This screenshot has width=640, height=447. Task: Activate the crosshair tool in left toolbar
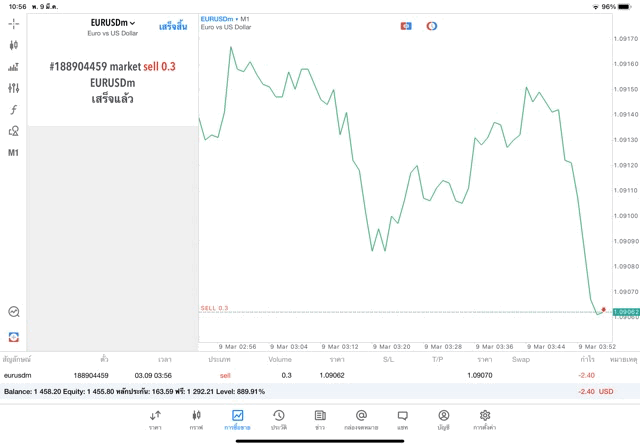point(13,24)
